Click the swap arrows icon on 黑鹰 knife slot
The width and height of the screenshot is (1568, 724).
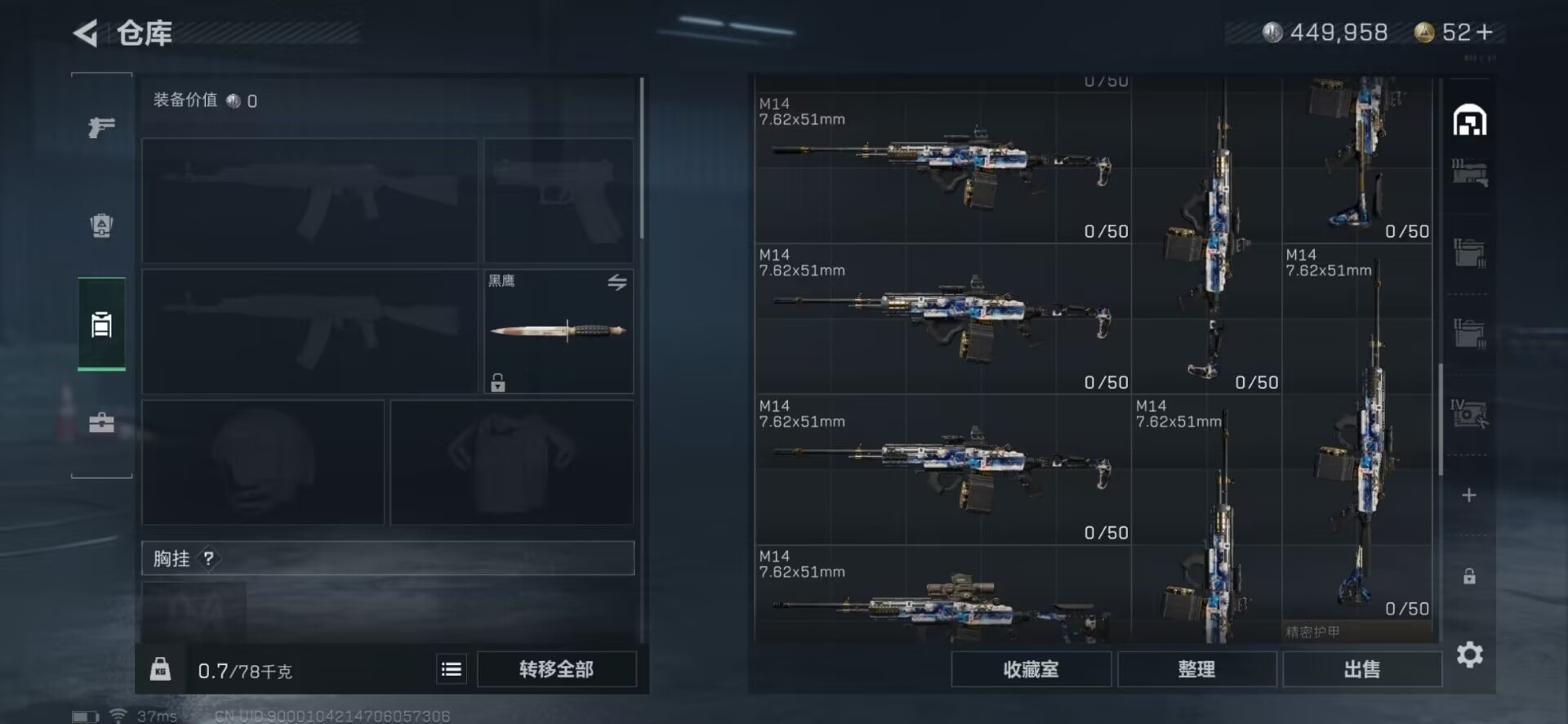click(x=617, y=283)
